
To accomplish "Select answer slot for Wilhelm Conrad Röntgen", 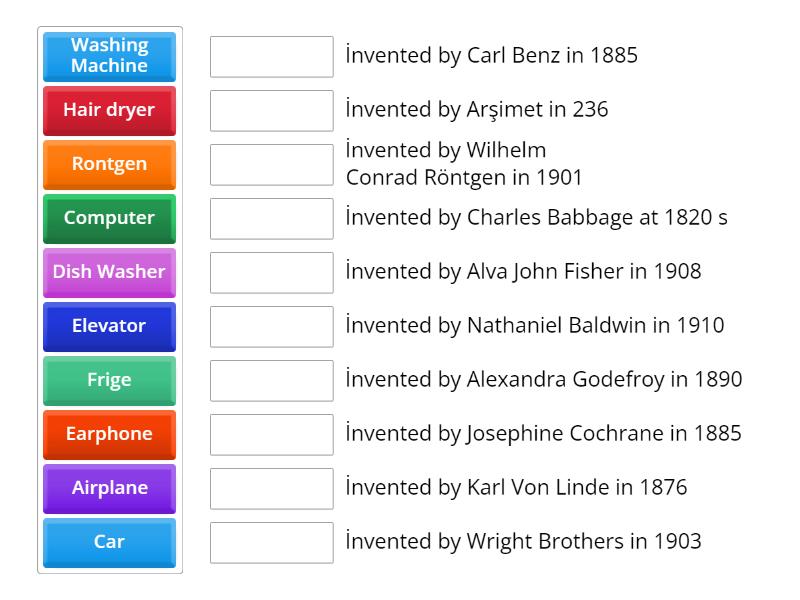I will (271, 165).
